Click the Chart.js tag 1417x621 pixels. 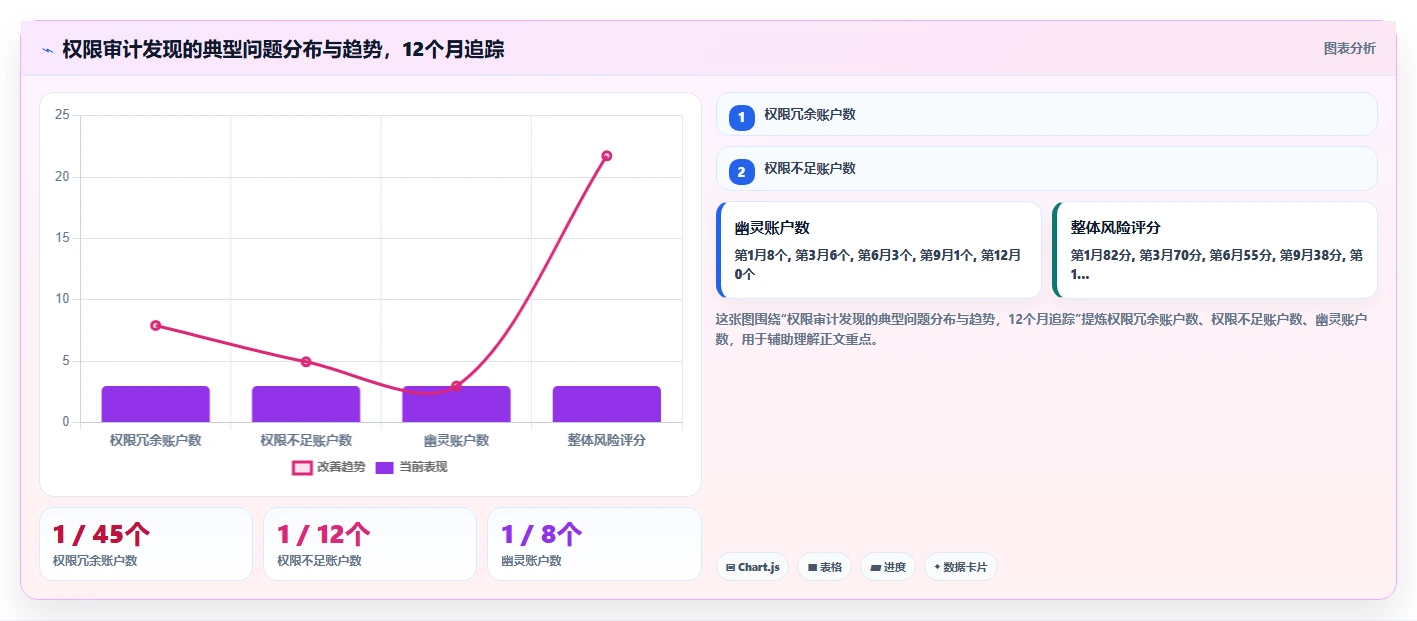point(752,567)
